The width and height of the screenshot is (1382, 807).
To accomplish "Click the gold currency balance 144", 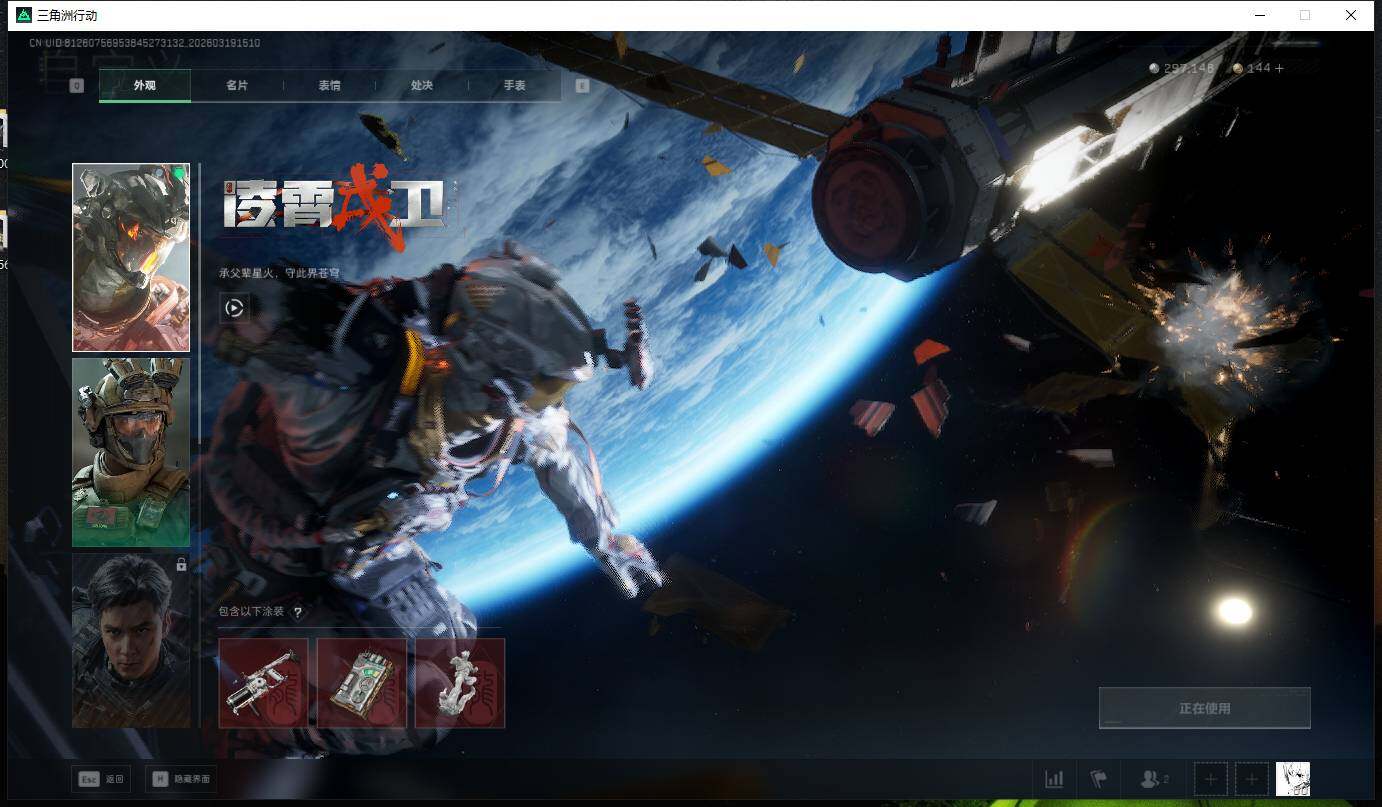I will coord(1252,68).
